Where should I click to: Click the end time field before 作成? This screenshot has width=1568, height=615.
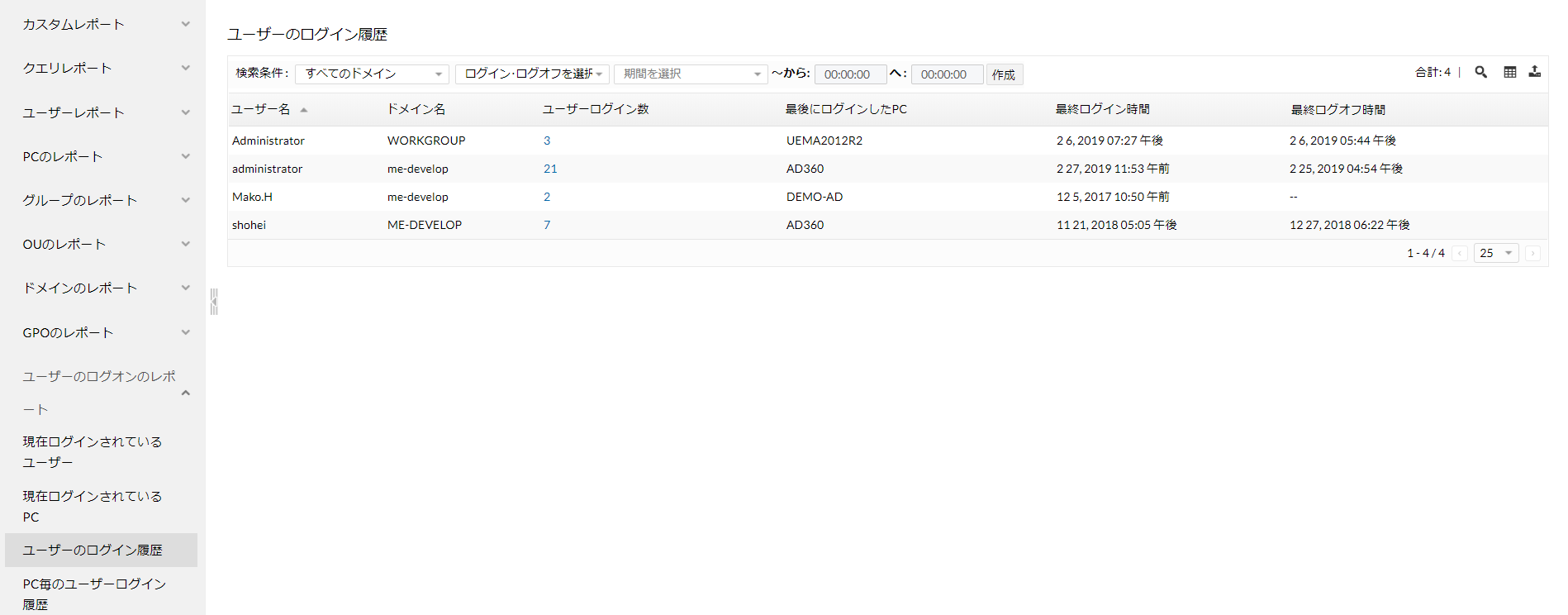click(x=948, y=74)
